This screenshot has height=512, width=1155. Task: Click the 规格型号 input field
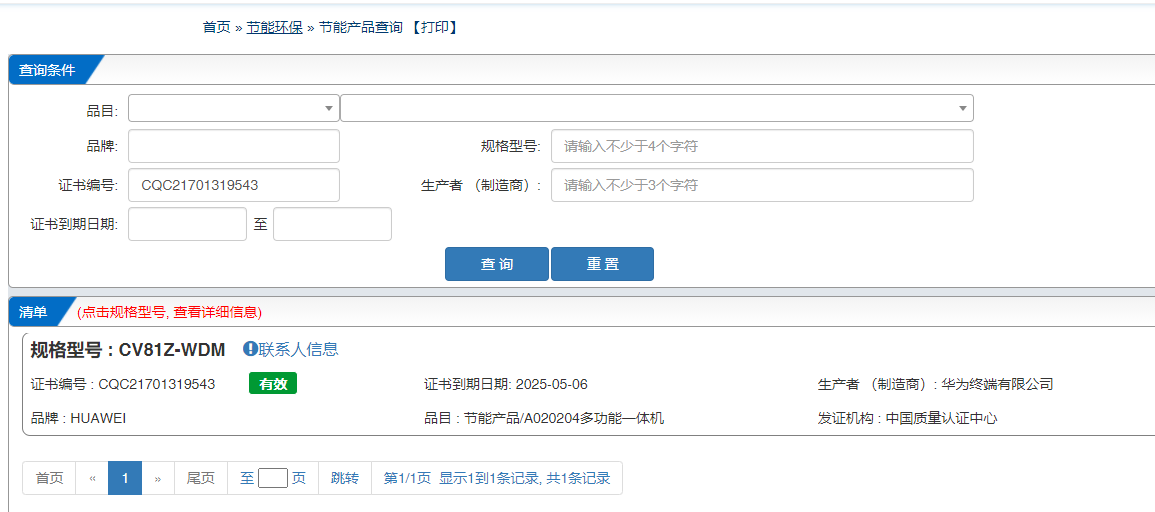click(x=762, y=146)
